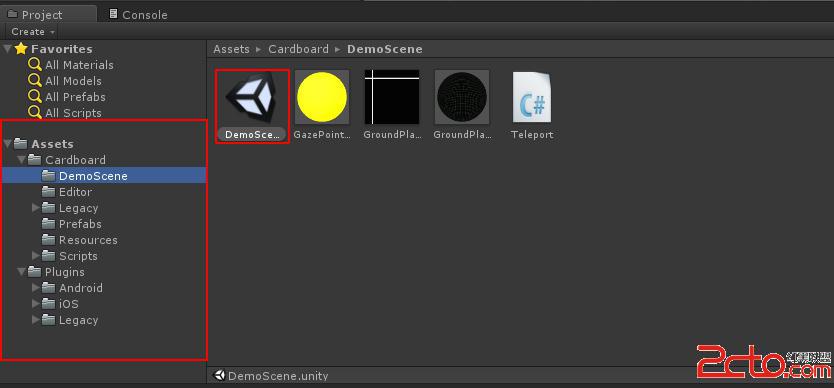Select the Plugins folder label
The width and height of the screenshot is (834, 388).
pos(65,272)
